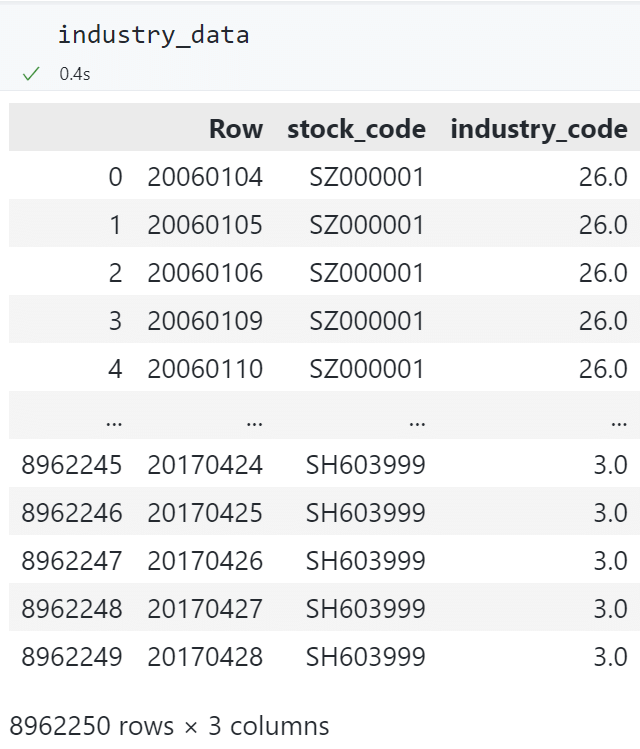This screenshot has width=640, height=749.
Task: Click the green execution success checkmark
Action: pos(32,74)
